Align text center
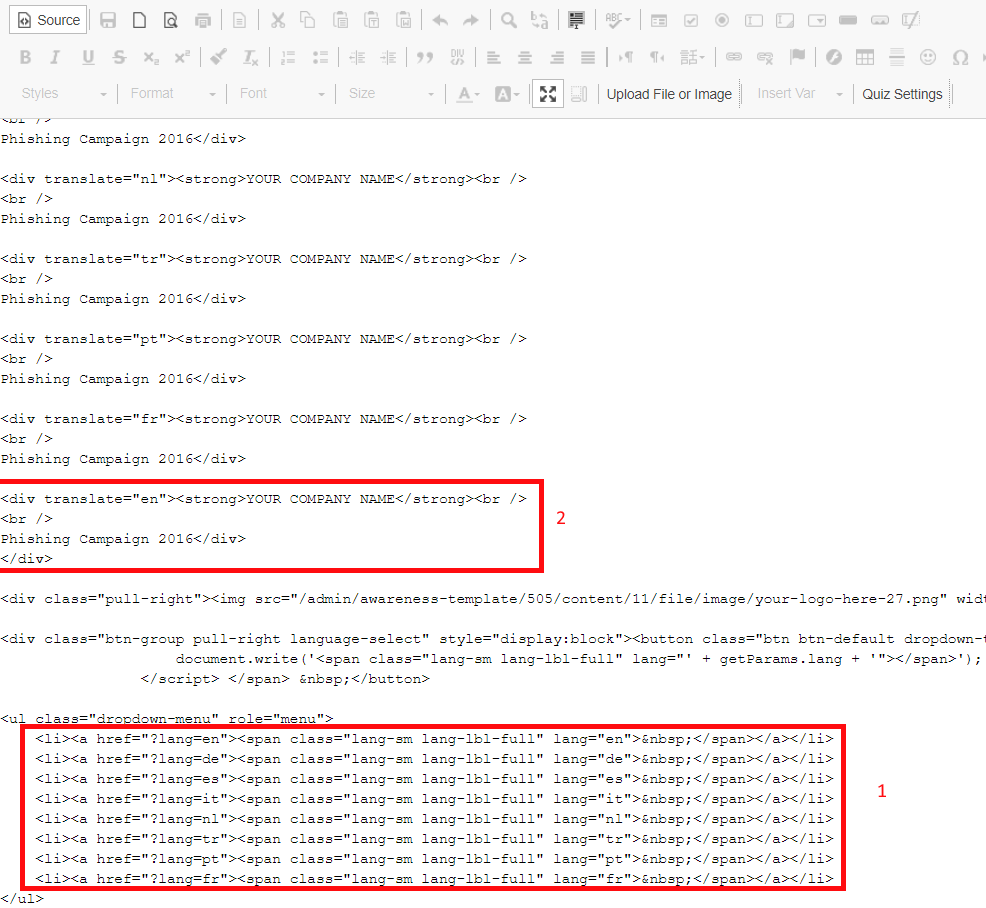Screen dimensions: 986x908 point(524,57)
